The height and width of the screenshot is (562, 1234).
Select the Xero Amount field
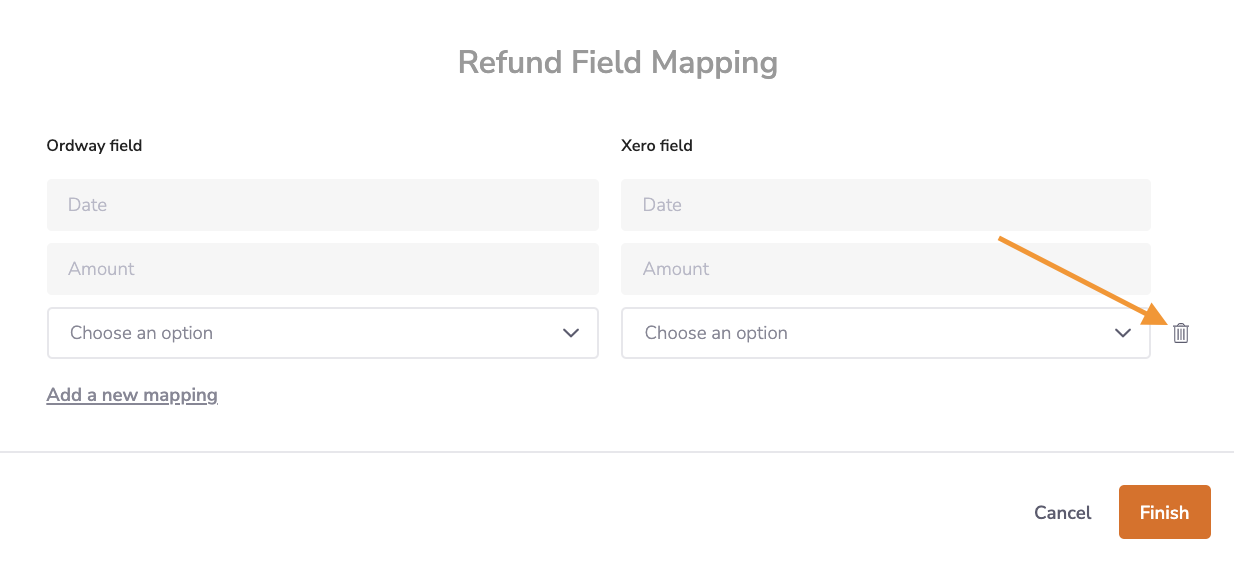886,269
